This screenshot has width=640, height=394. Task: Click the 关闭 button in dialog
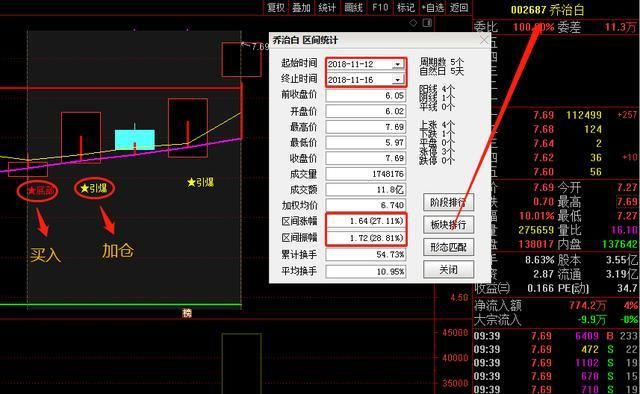pos(448,269)
